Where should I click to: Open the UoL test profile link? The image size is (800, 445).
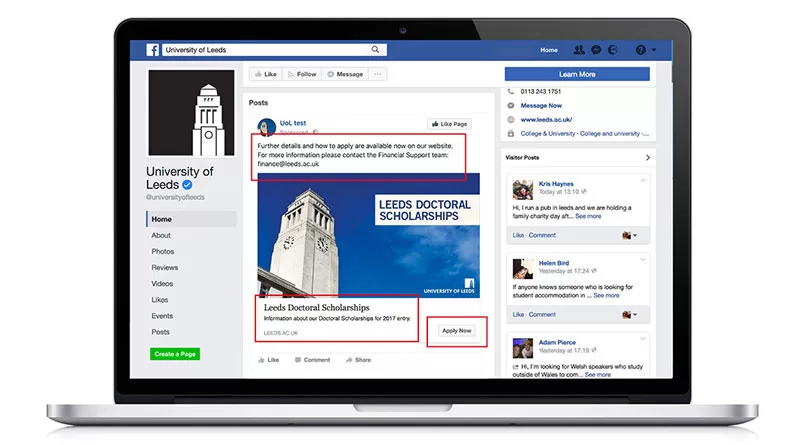293,123
